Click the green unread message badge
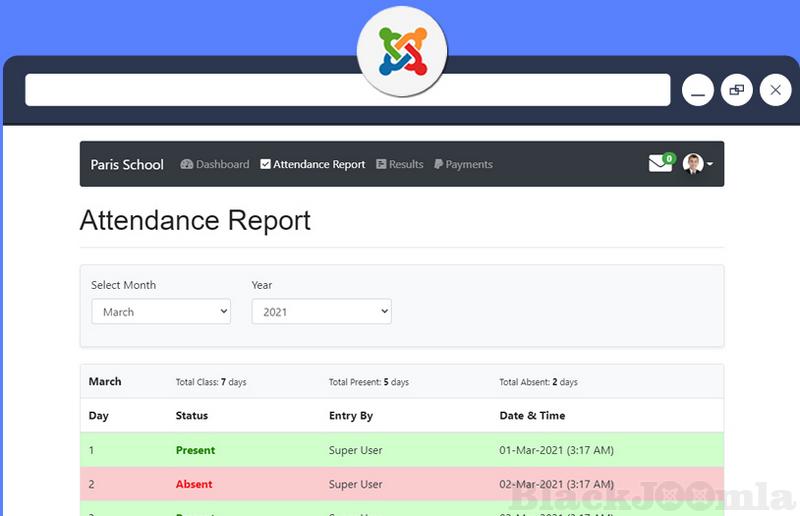The width and height of the screenshot is (800, 516). point(669,158)
